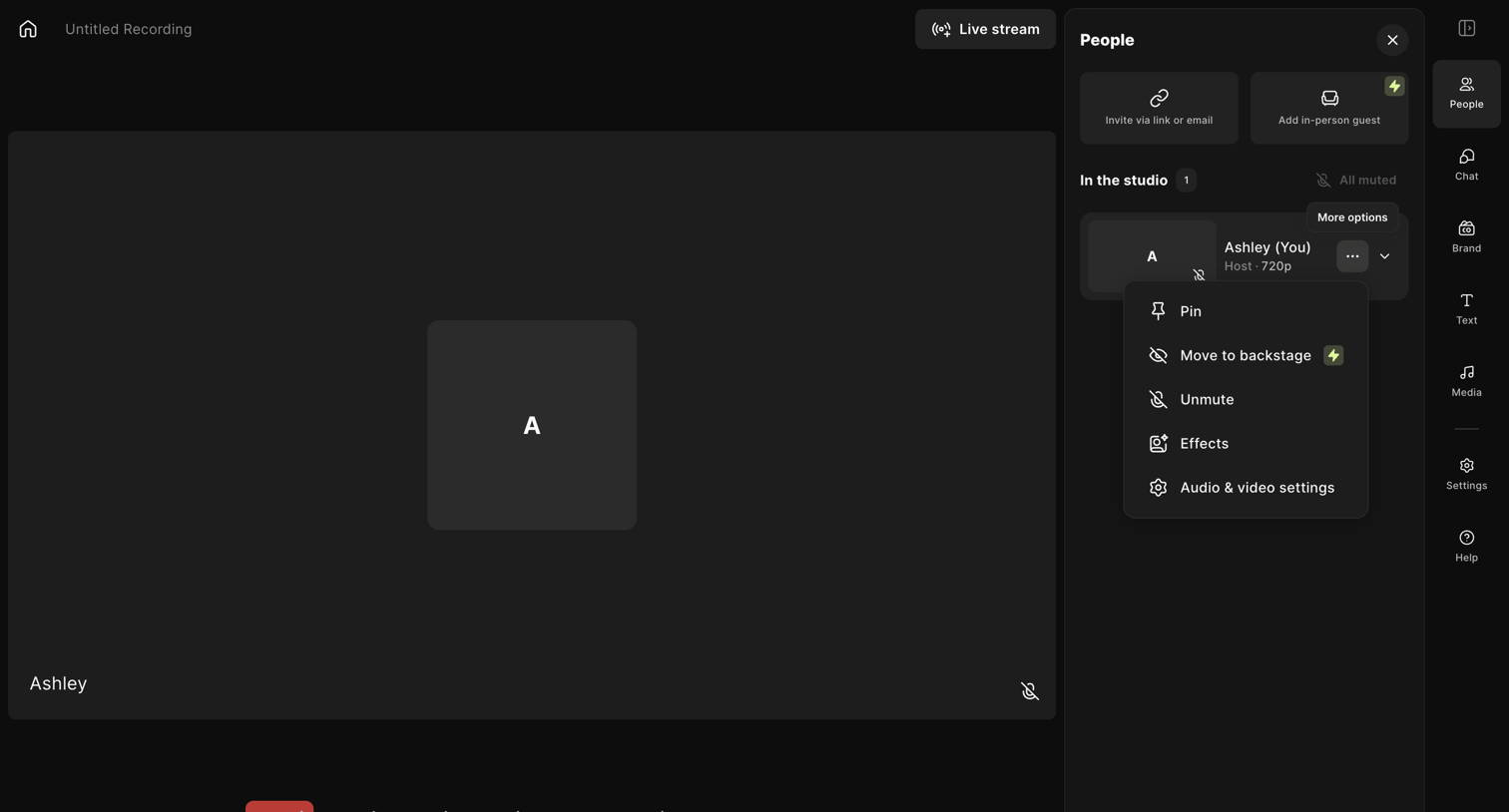The height and width of the screenshot is (812, 1509).
Task: Click the lightning badge on Add in-person guest
Action: coord(1394,87)
